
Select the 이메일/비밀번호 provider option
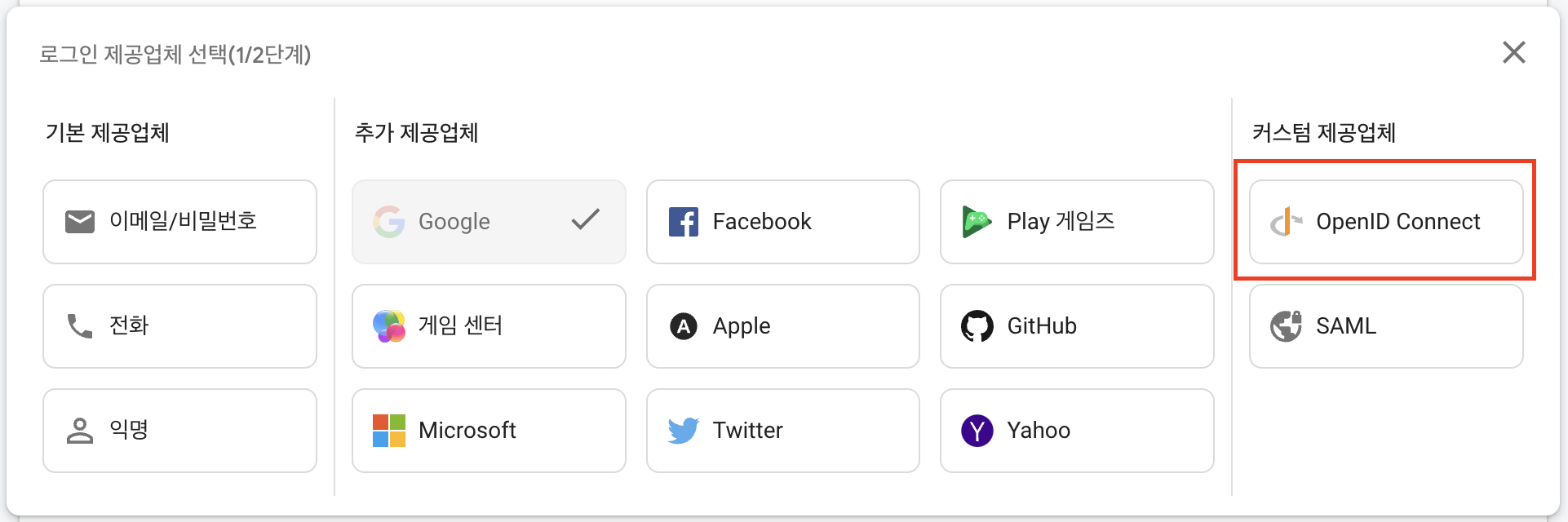(179, 222)
